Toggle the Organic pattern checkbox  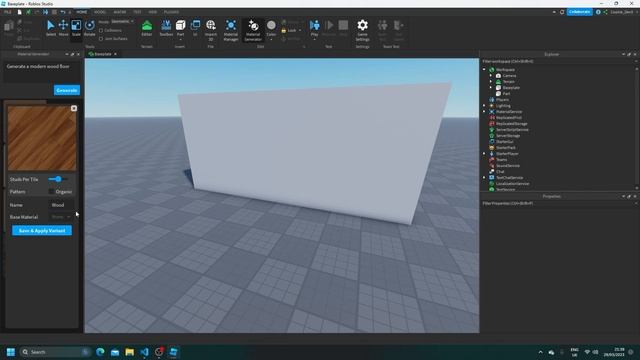click(x=51, y=191)
